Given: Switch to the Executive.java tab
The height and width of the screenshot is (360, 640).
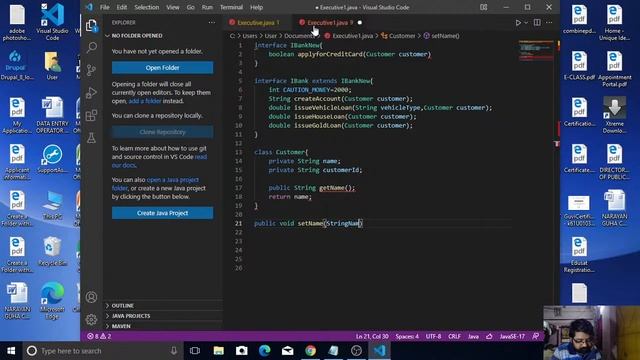Looking at the screenshot, I should coord(258,23).
